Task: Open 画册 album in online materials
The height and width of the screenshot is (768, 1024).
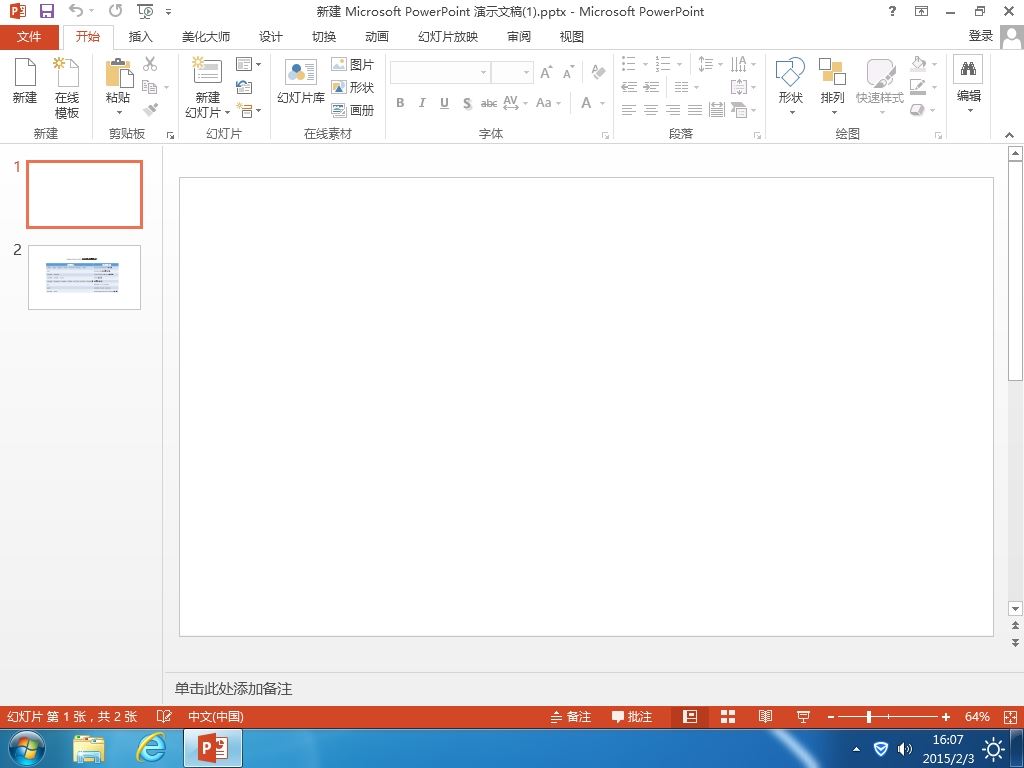Action: click(x=353, y=110)
